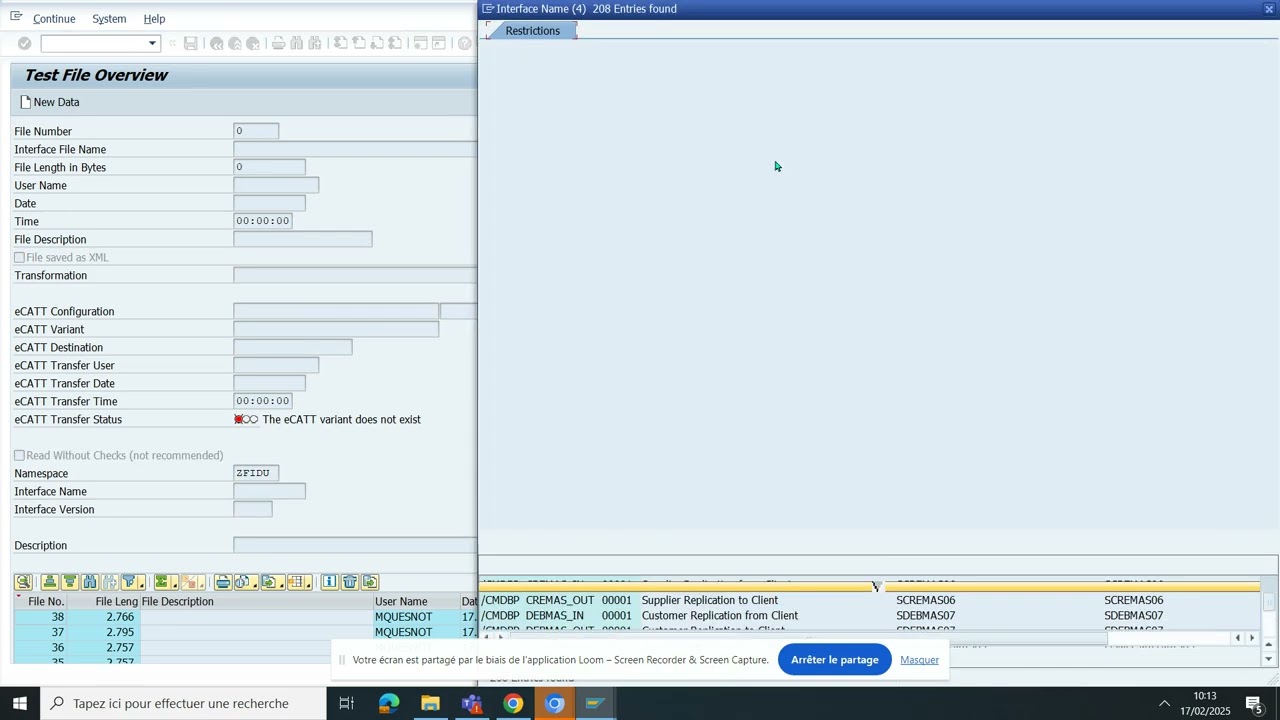Image resolution: width=1280 pixels, height=720 pixels.
Task: Close the Interface Name search help dialog
Action: [1269, 9]
